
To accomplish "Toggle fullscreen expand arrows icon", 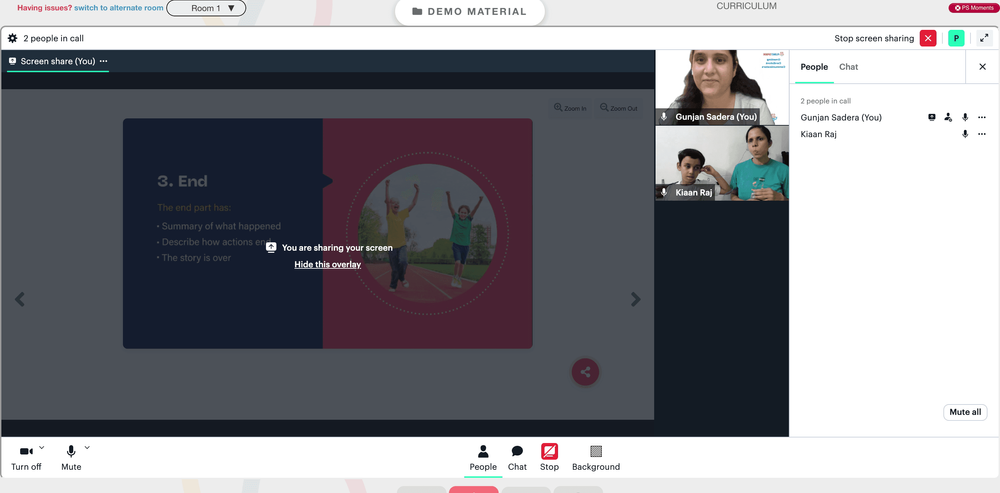I will (x=984, y=38).
